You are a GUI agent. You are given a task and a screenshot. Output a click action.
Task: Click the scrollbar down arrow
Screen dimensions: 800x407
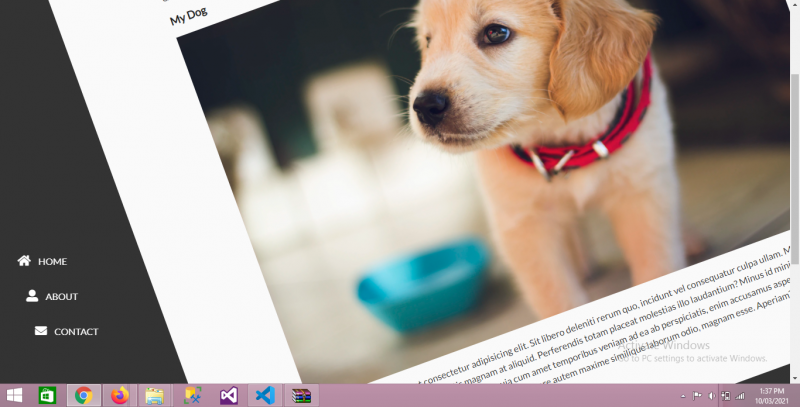795,378
